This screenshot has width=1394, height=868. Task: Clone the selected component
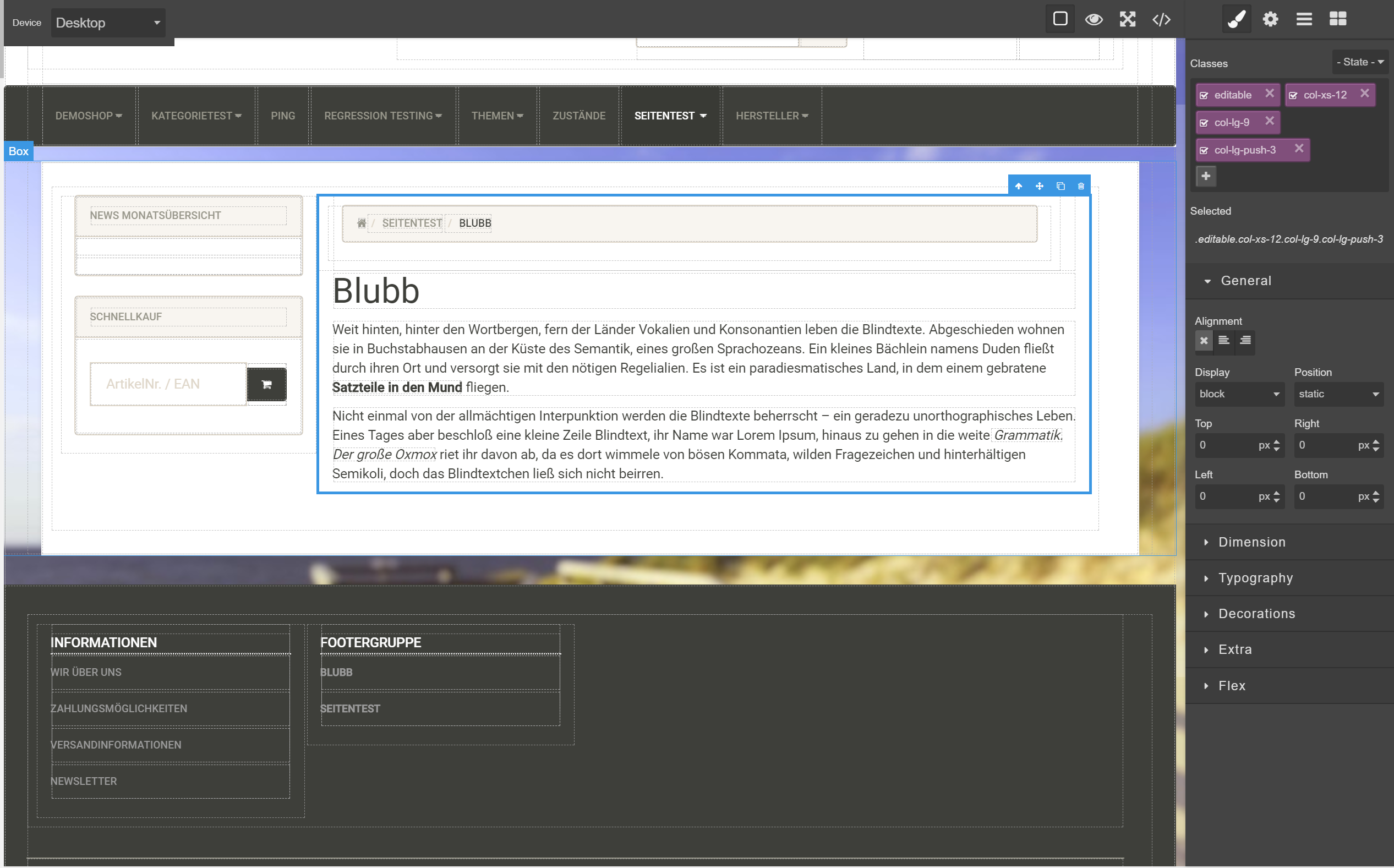(x=1060, y=186)
